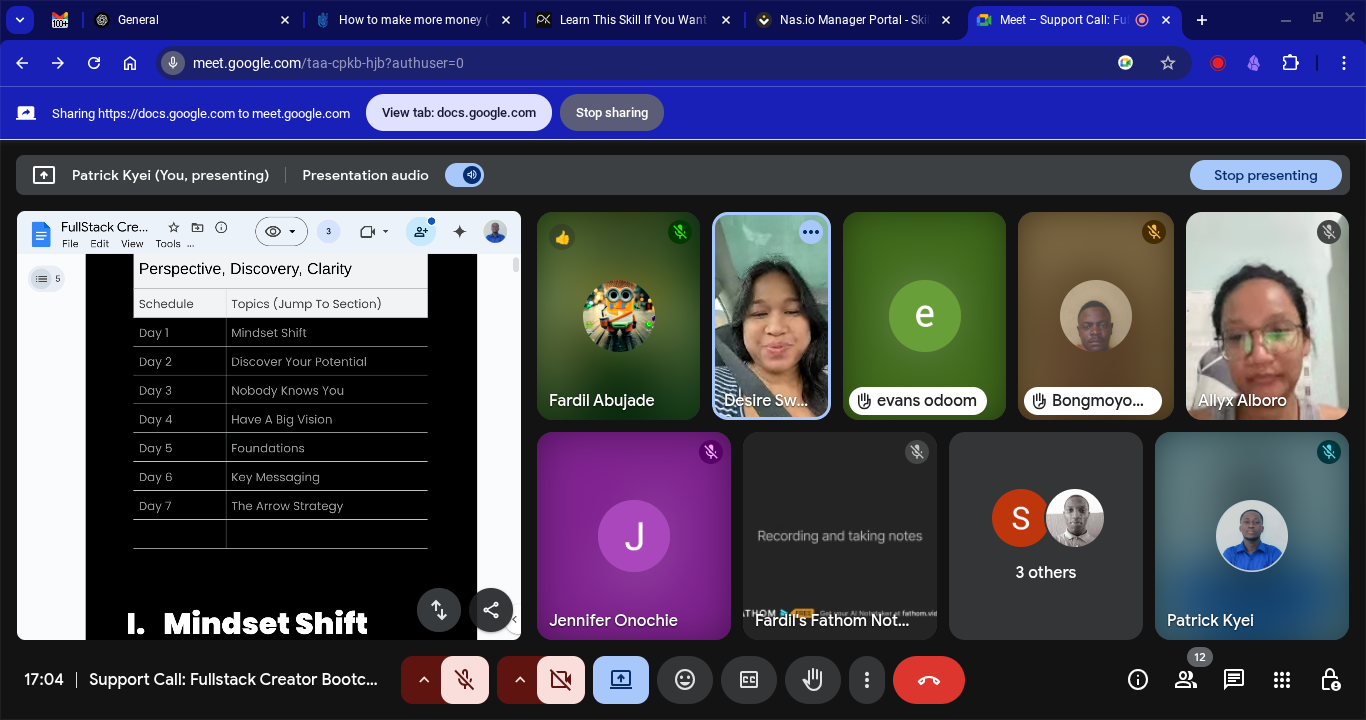
Task: Jump to Day 7 The Arrow Strategy
Action: pyautogui.click(x=287, y=506)
